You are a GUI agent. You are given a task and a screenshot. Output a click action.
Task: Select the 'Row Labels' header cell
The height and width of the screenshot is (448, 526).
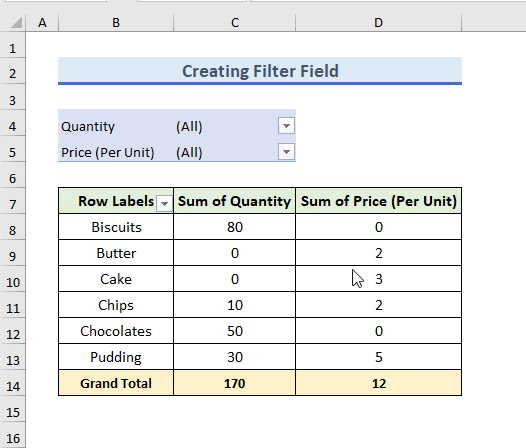click(116, 201)
